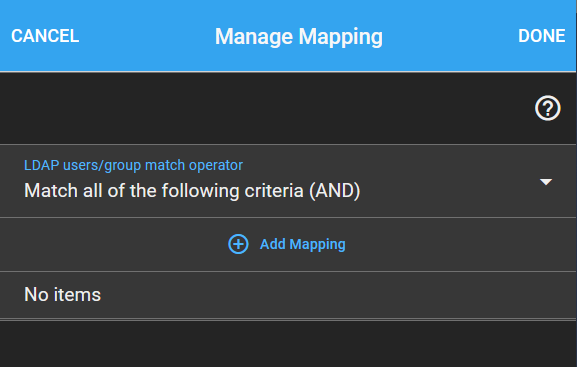Tap CANCEL in the blue header bar

tap(45, 36)
